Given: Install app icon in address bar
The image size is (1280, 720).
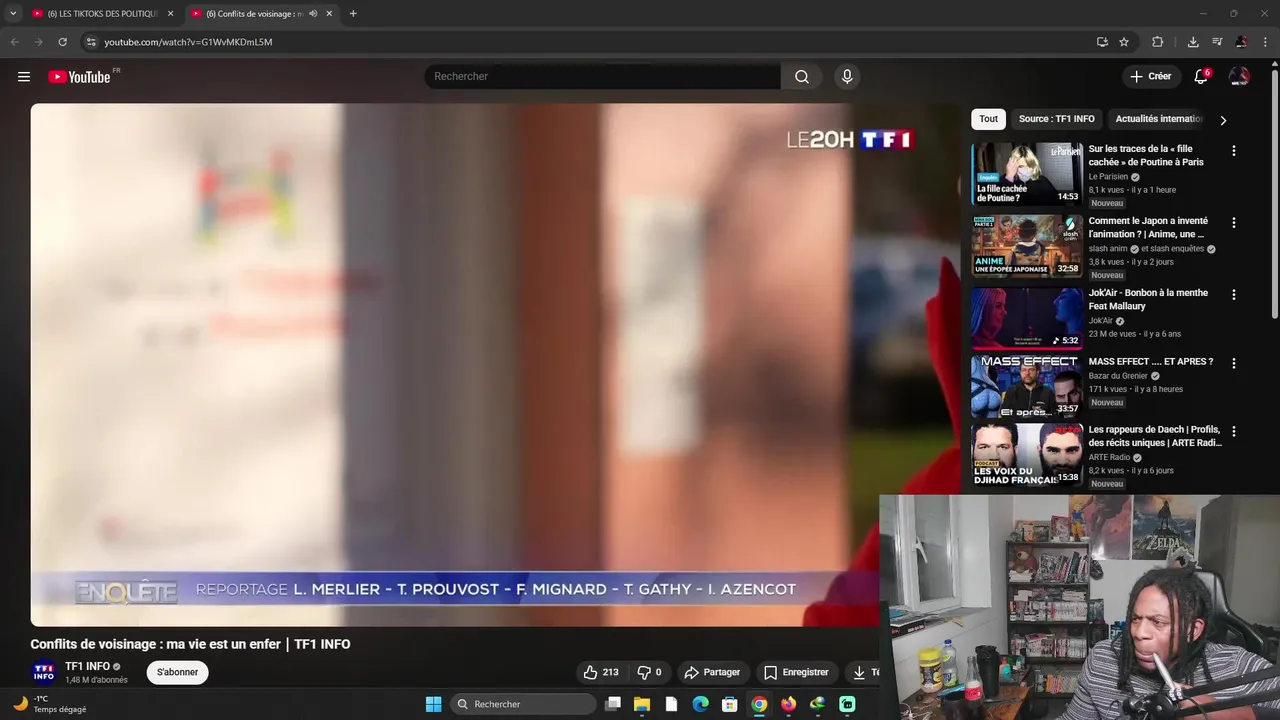Looking at the screenshot, I should [1102, 42].
